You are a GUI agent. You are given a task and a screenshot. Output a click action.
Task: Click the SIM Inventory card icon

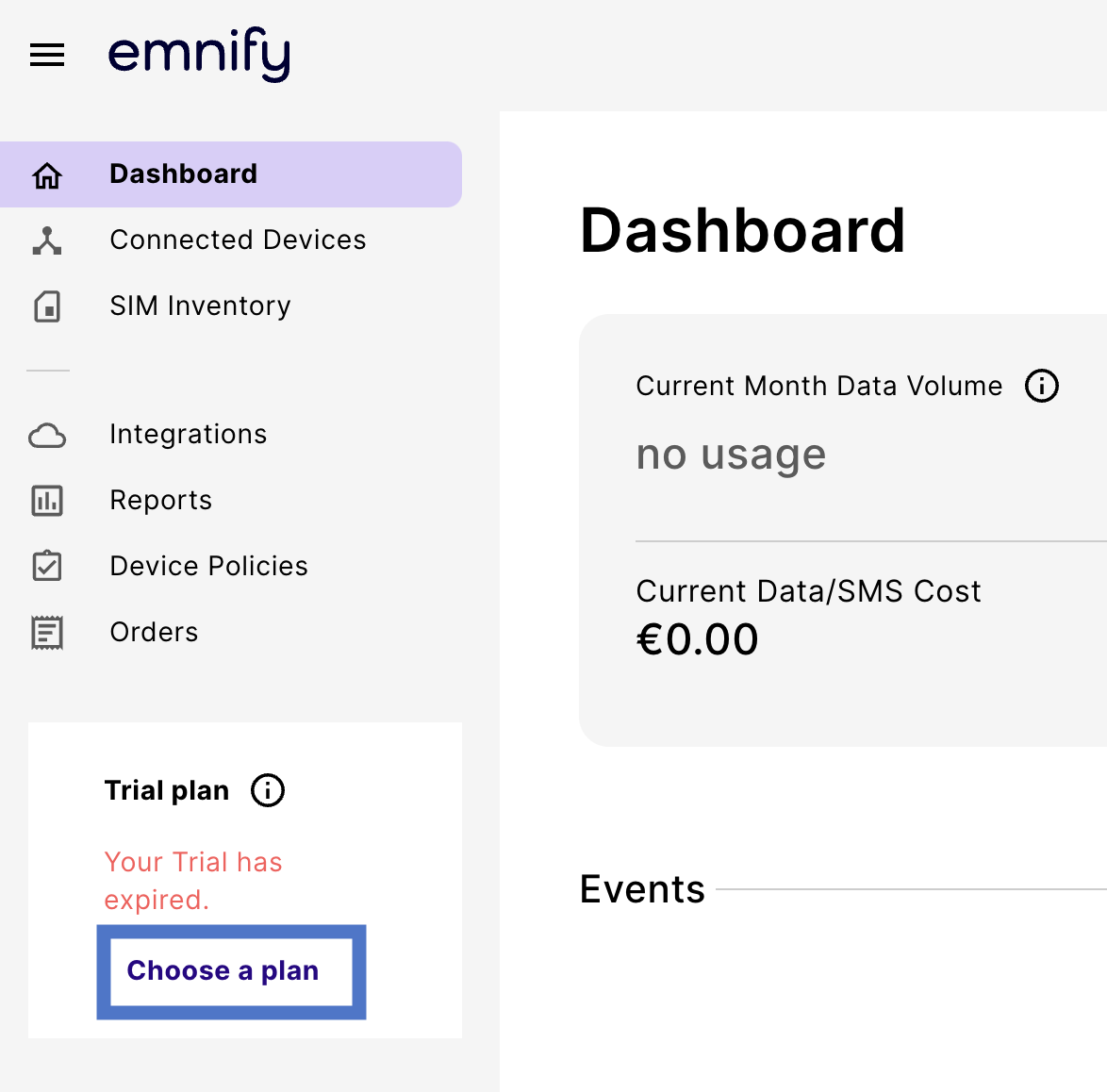click(x=47, y=306)
